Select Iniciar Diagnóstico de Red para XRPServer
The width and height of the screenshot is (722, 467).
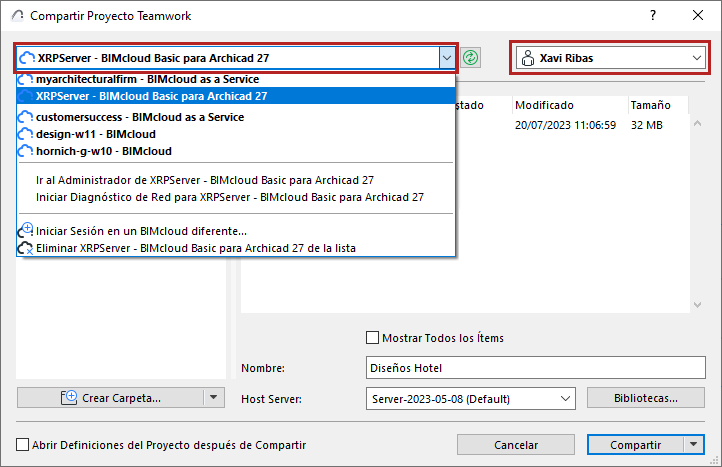(229, 197)
